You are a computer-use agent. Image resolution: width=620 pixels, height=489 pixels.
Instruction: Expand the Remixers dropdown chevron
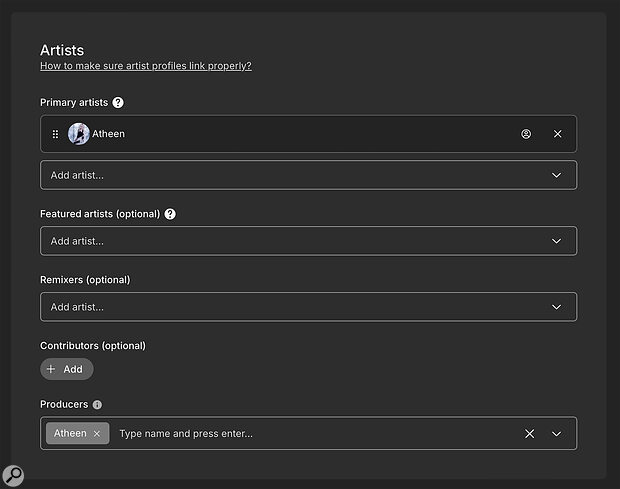point(556,307)
